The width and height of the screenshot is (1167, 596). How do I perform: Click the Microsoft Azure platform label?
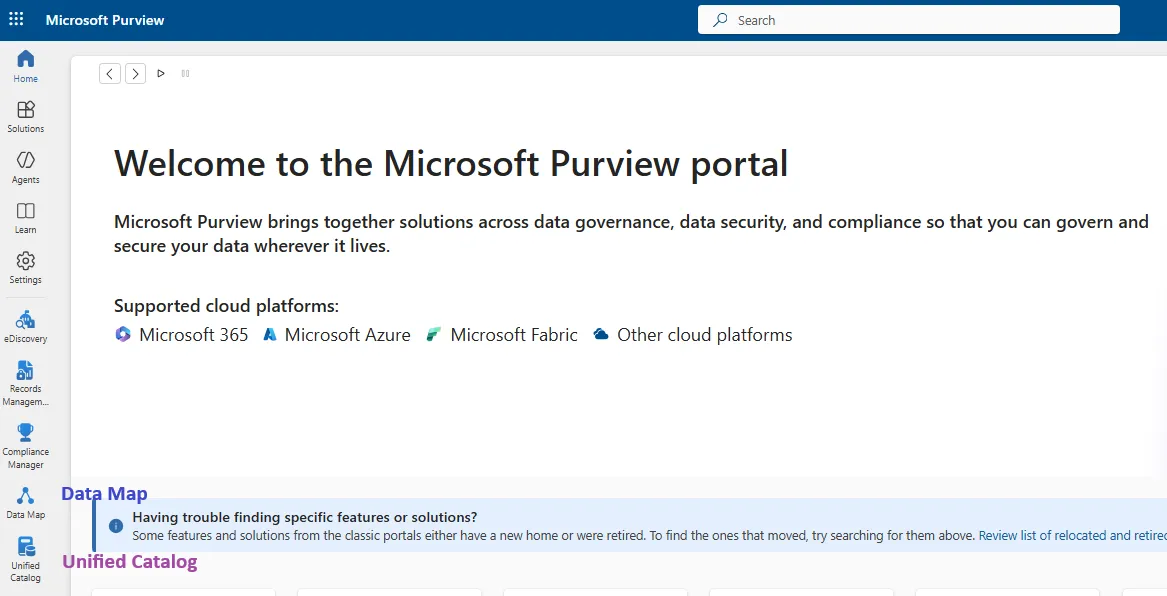tap(348, 335)
